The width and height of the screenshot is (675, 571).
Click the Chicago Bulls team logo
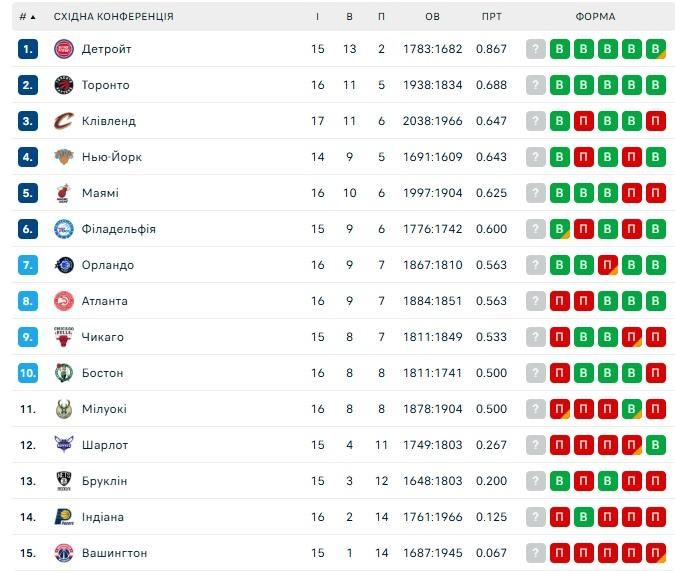[64, 337]
